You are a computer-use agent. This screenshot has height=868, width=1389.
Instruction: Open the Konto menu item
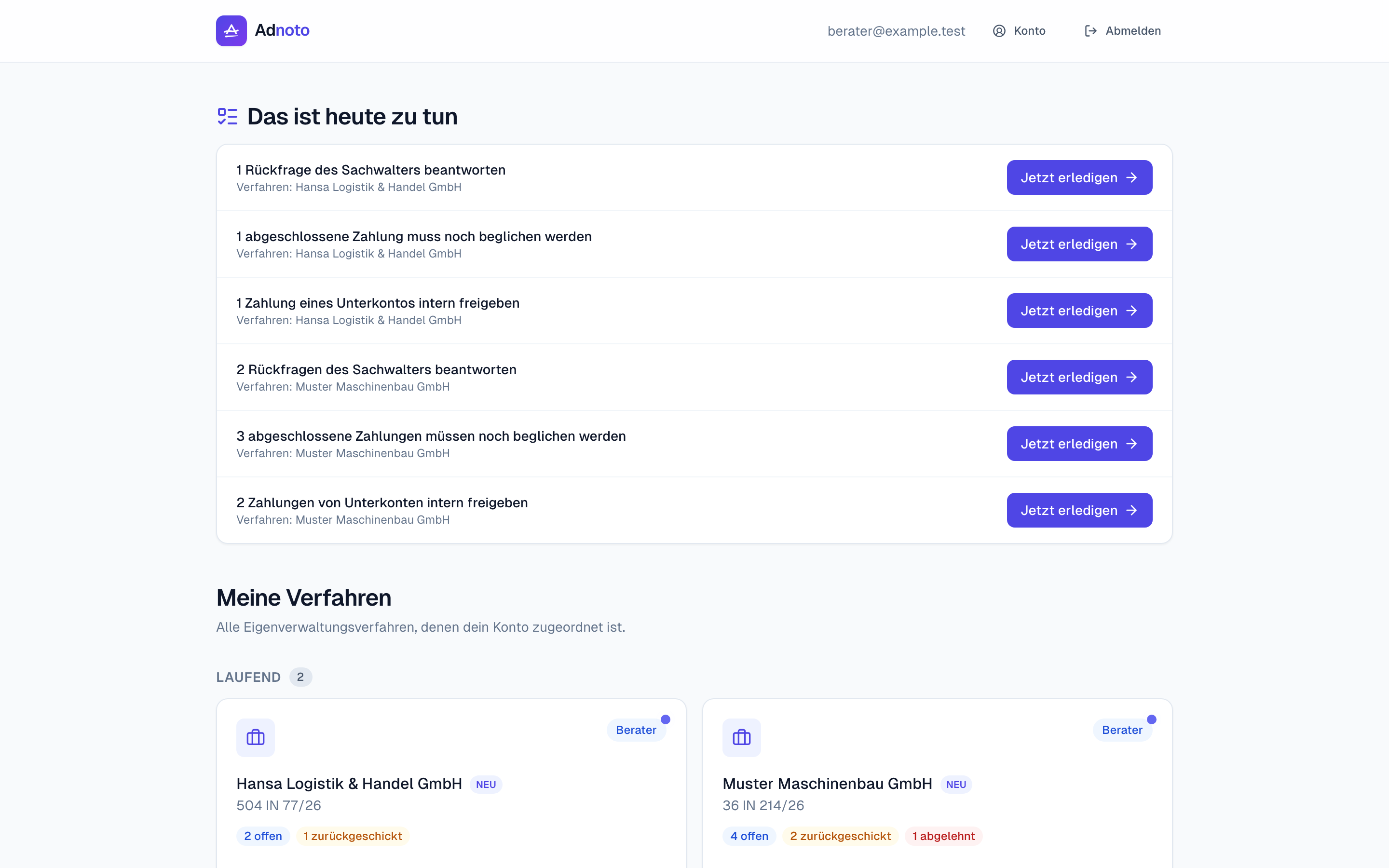click(1020, 31)
